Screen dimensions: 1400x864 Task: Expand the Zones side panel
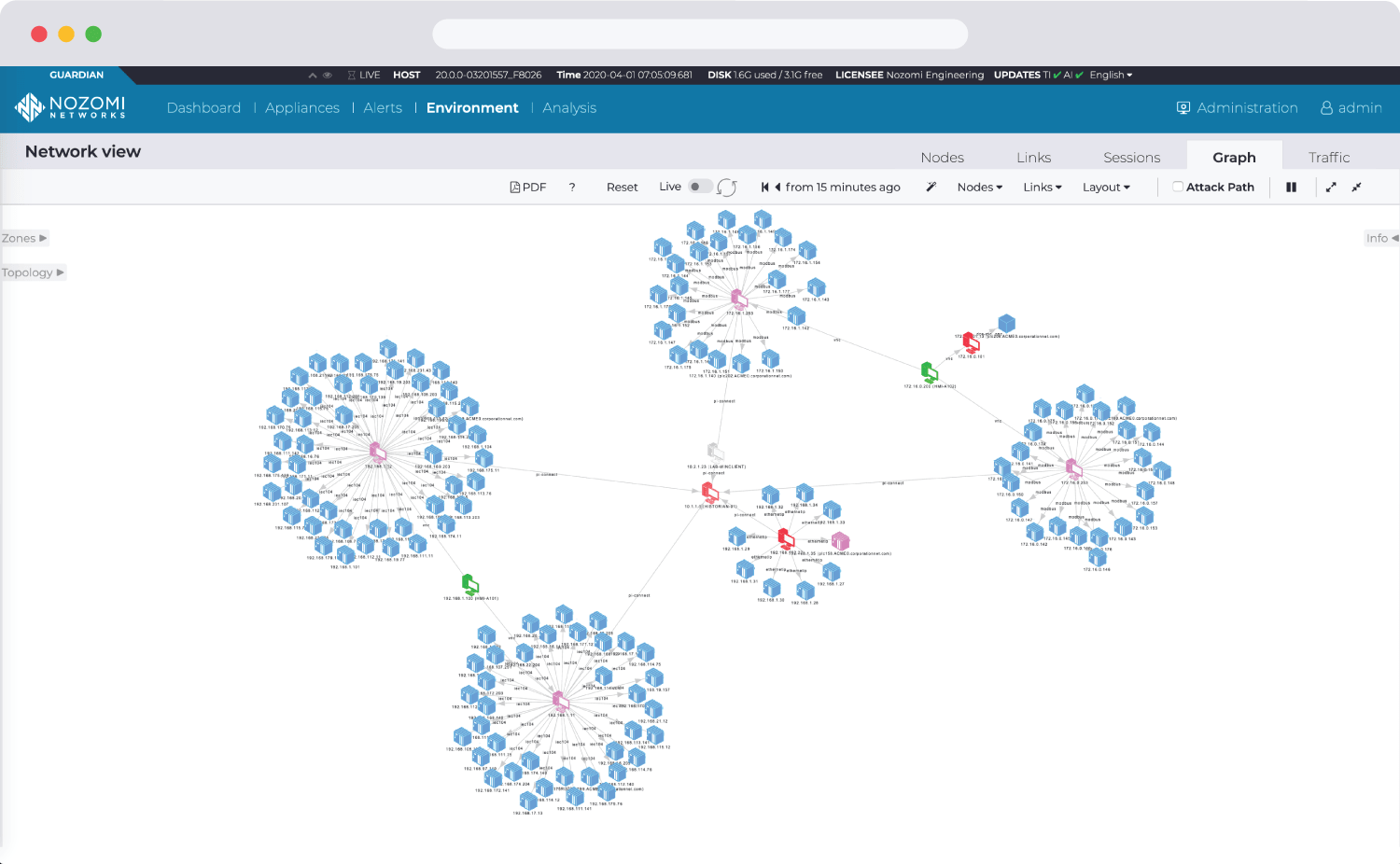(24, 239)
